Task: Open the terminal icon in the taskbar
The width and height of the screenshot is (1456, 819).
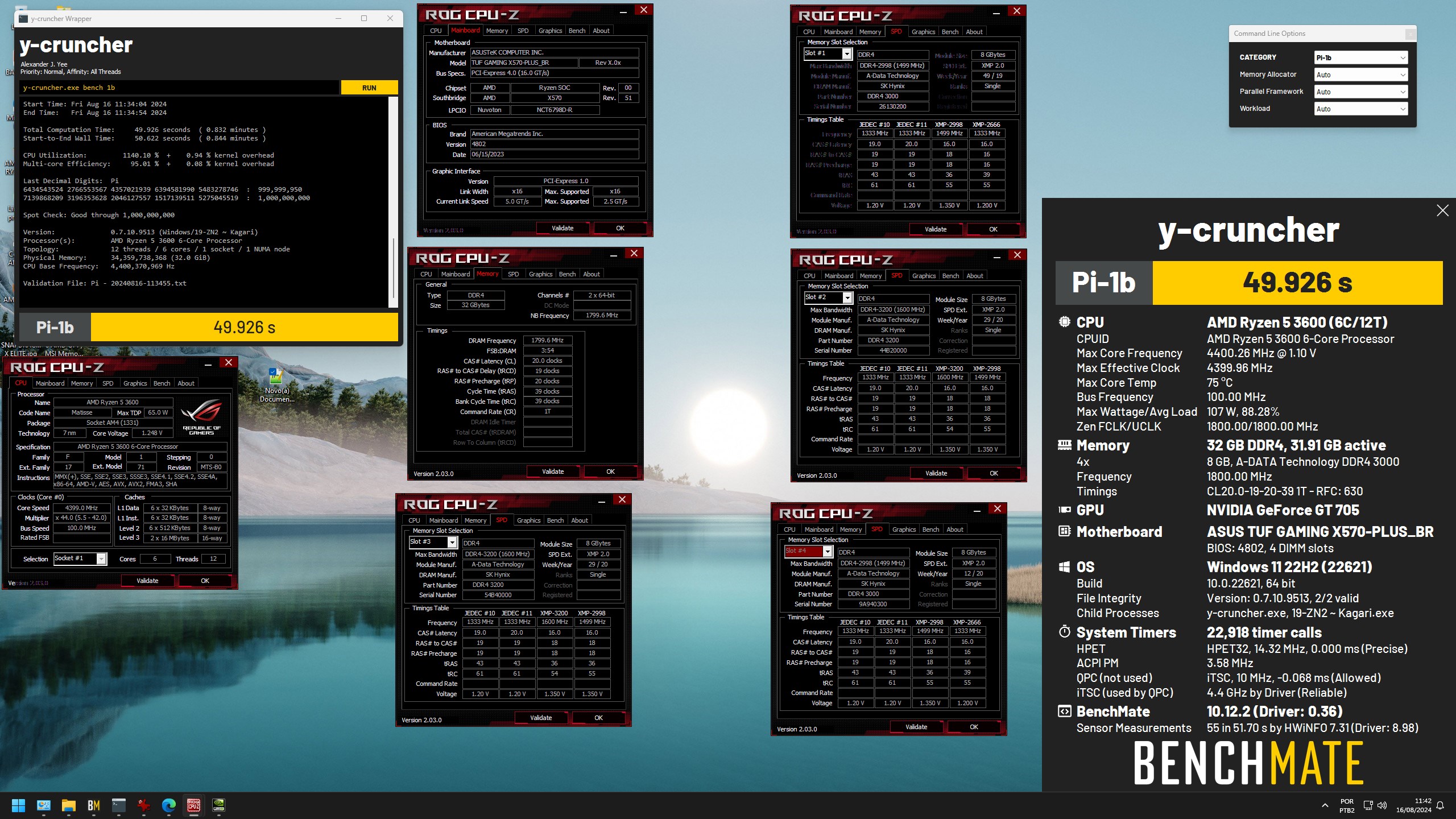Action: pyautogui.click(x=118, y=805)
